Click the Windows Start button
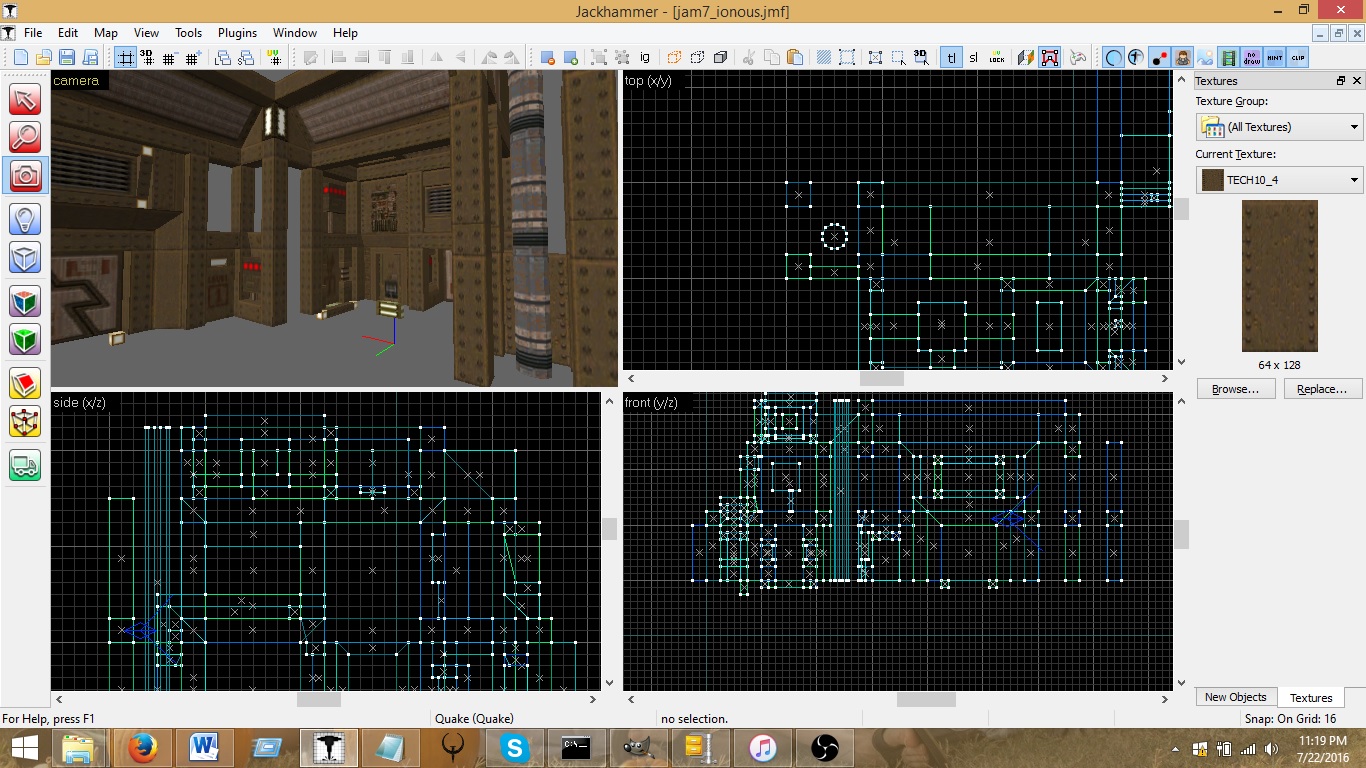 [25, 747]
